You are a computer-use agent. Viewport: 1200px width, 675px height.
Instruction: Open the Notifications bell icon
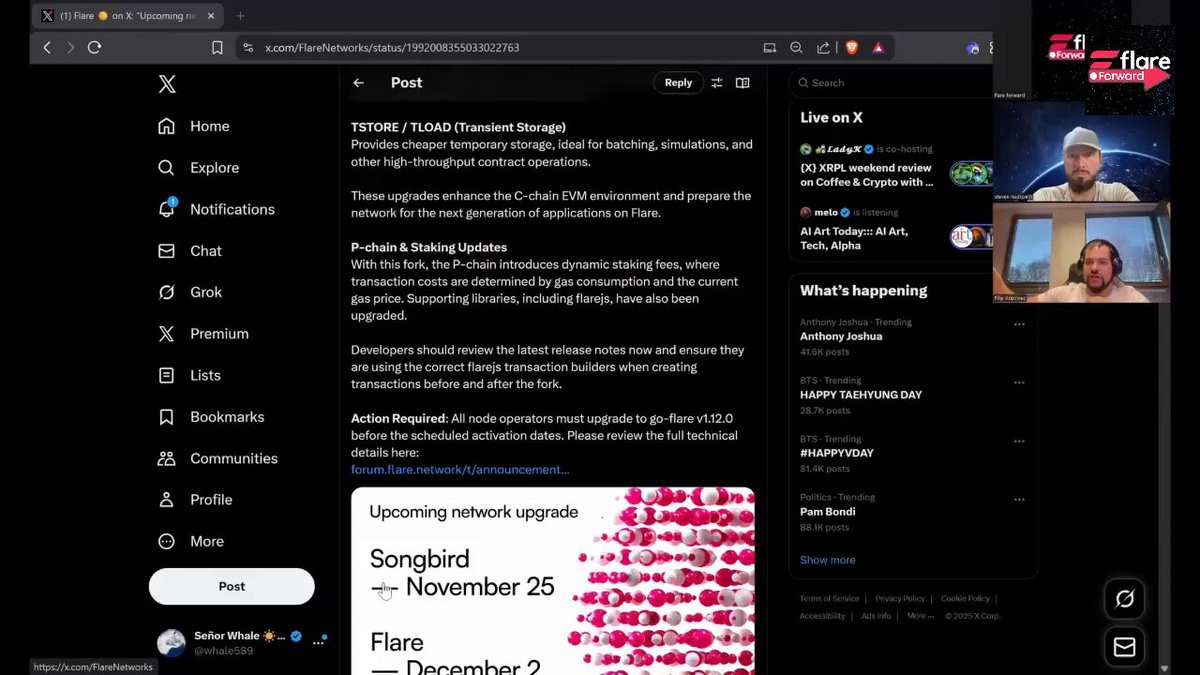167,209
